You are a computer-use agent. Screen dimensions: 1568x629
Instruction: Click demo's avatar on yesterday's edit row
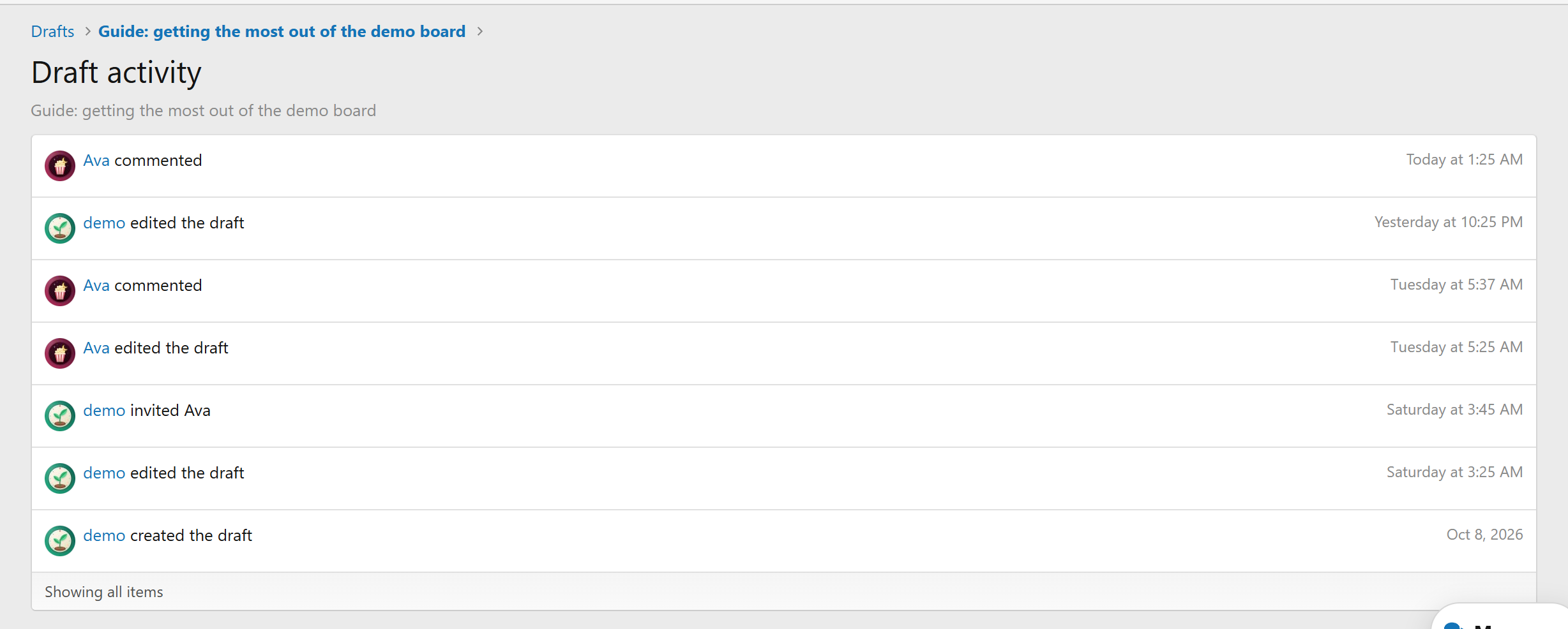coord(60,228)
